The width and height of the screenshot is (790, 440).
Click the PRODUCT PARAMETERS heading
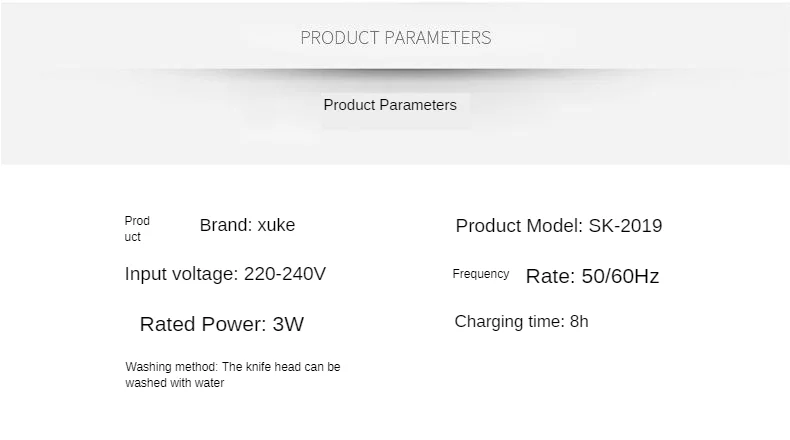tap(396, 38)
